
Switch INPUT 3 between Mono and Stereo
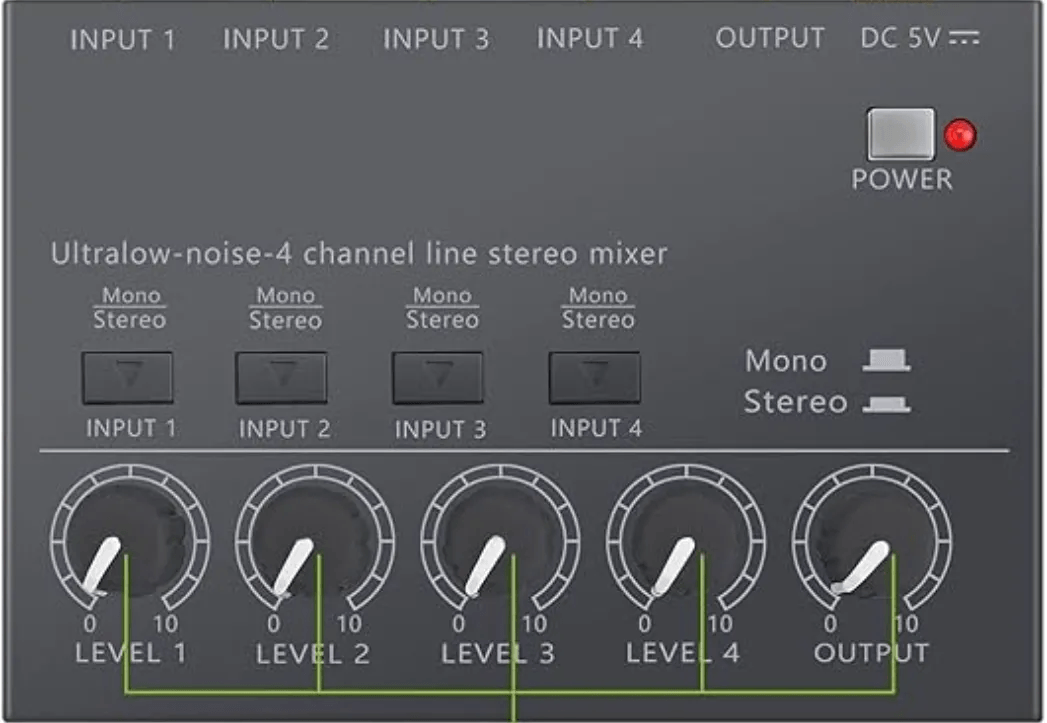[x=437, y=377]
